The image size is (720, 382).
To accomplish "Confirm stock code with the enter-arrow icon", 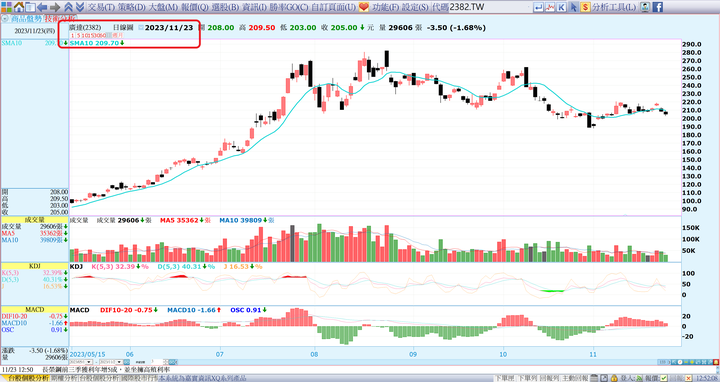I will (538, 7).
